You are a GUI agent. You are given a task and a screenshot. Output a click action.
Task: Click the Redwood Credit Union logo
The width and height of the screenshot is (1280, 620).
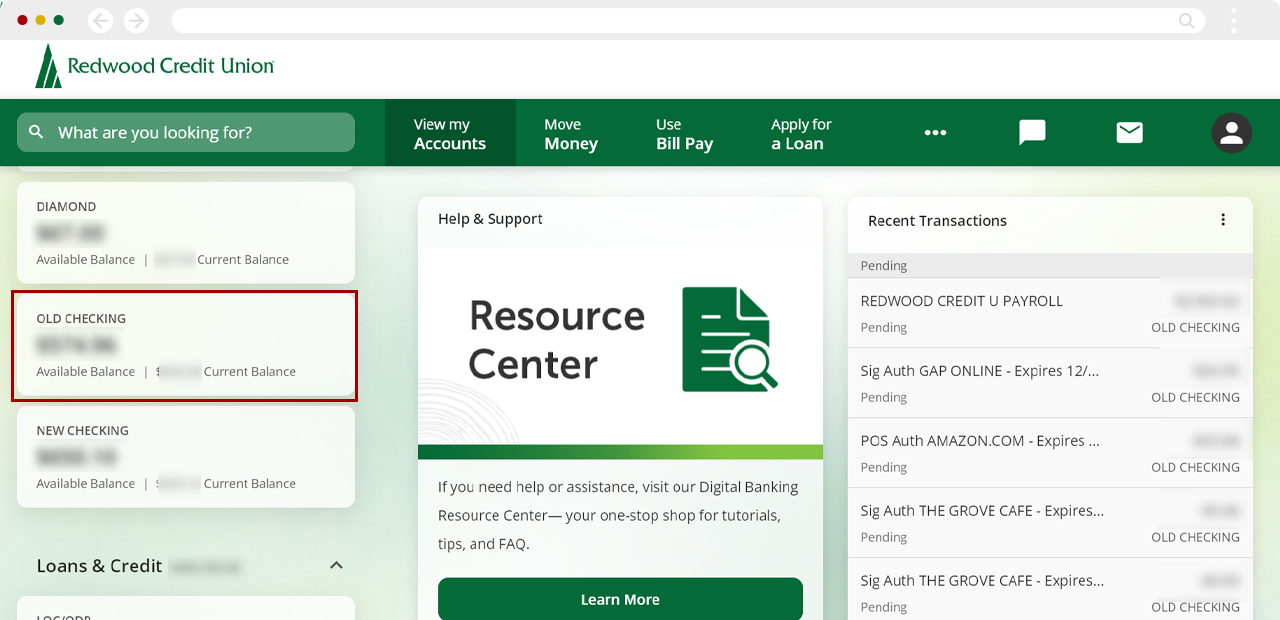[x=154, y=66]
